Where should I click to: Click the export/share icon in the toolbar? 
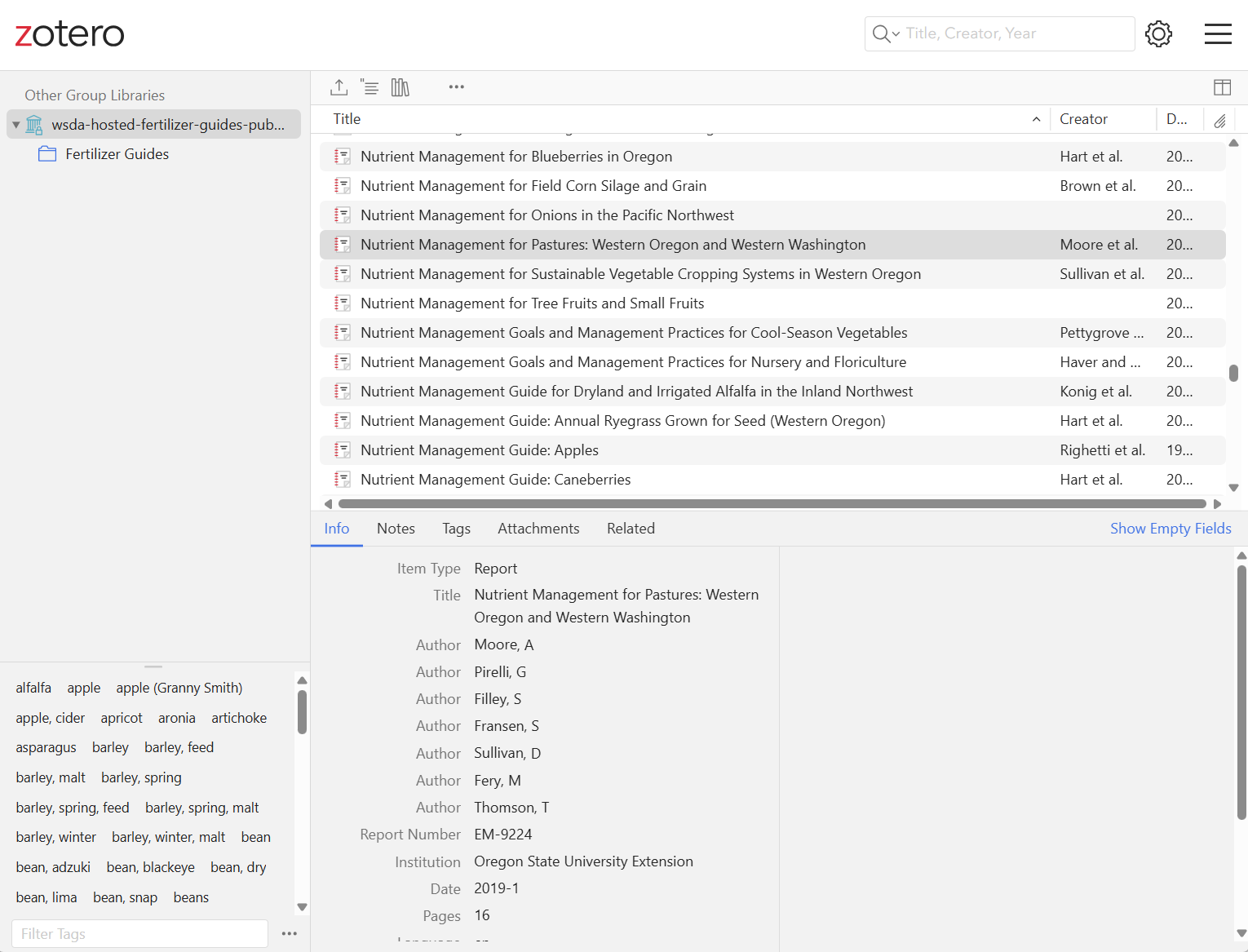click(x=339, y=86)
